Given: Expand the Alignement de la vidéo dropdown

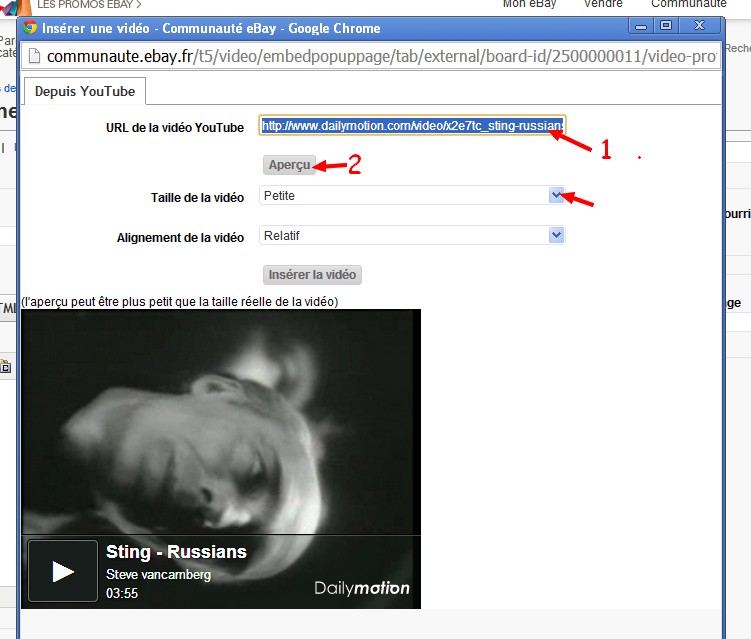Looking at the screenshot, I should (557, 236).
